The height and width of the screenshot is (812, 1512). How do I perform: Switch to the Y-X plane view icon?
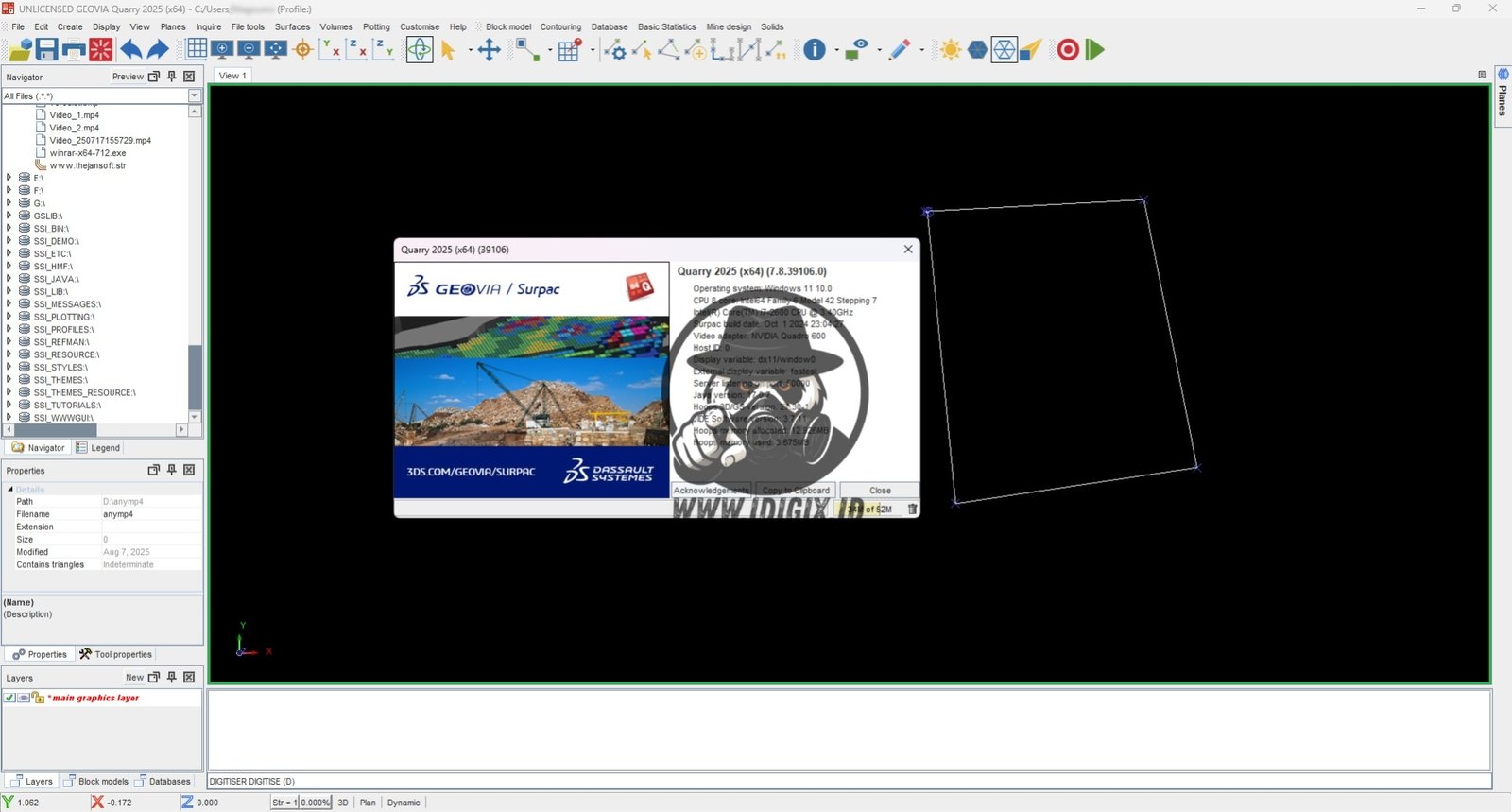(330, 49)
